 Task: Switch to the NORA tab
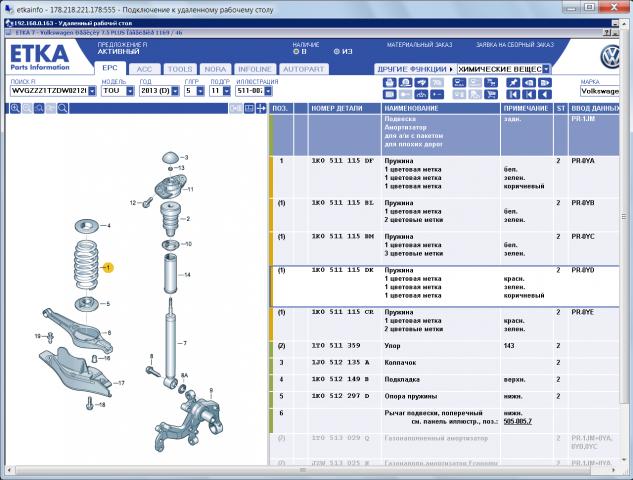click(215, 69)
